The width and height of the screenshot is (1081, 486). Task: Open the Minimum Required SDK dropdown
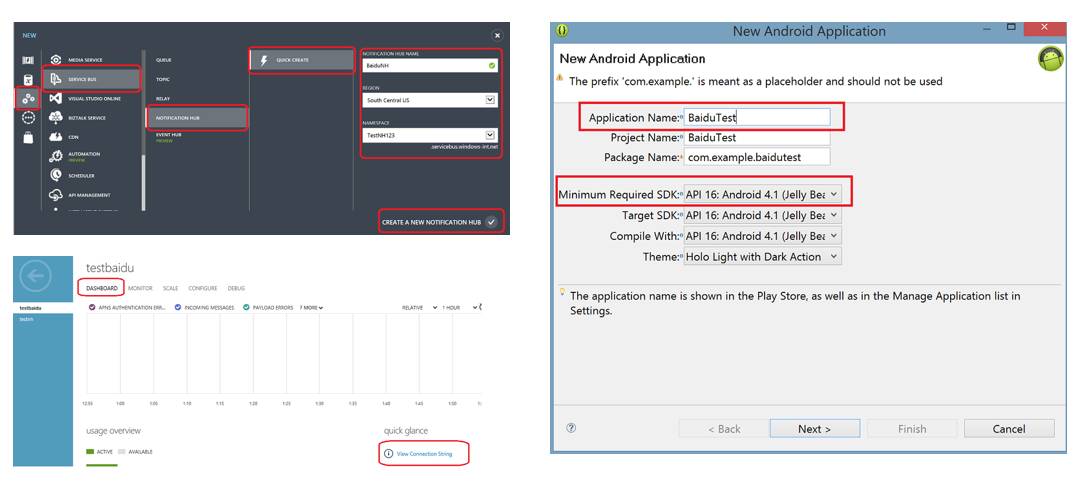coord(762,194)
